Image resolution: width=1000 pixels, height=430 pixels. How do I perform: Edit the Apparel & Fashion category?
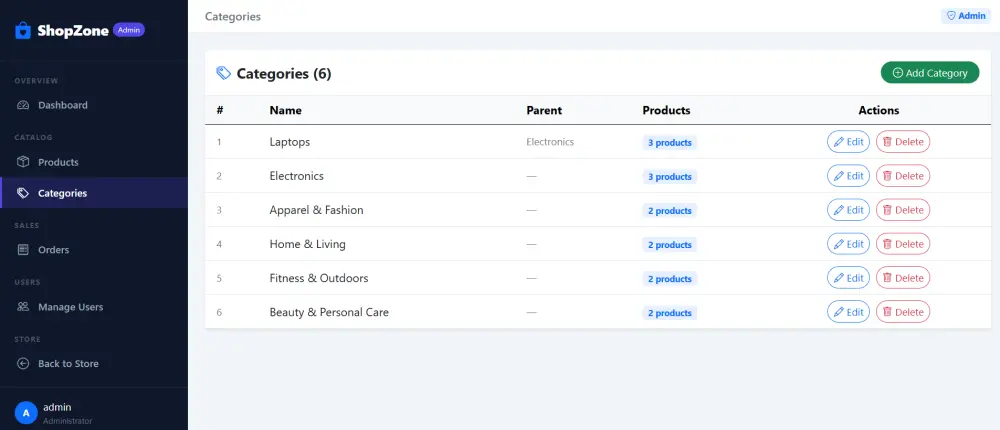pyautogui.click(x=848, y=210)
